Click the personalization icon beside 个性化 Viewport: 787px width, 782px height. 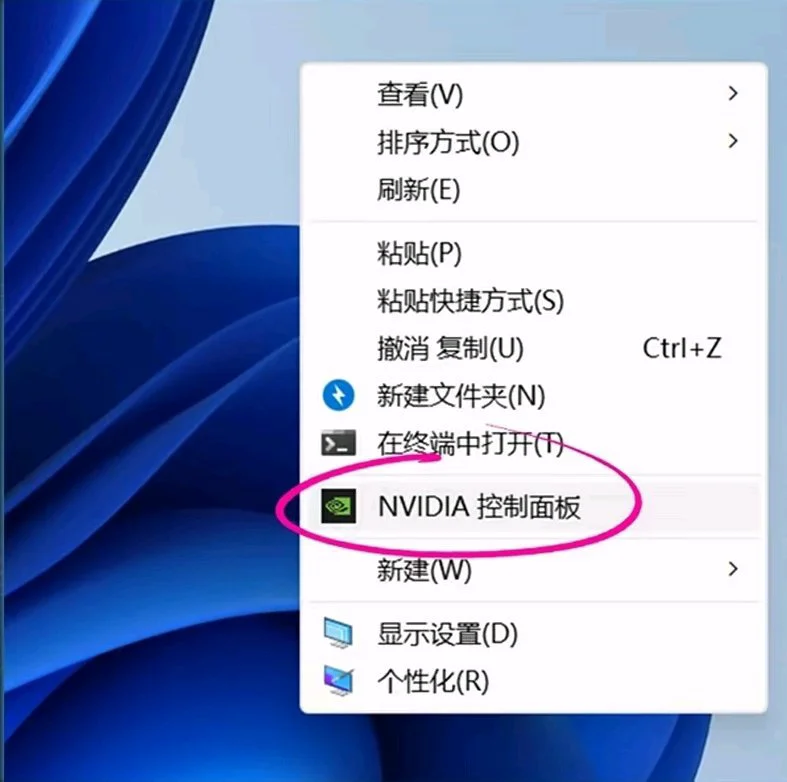pos(338,681)
